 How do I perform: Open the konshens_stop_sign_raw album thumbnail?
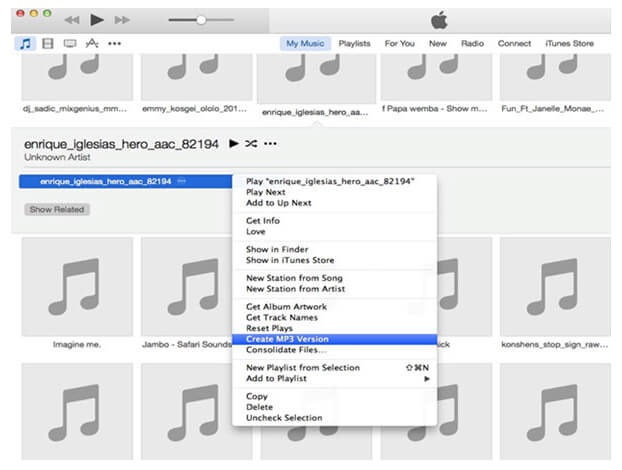555,287
